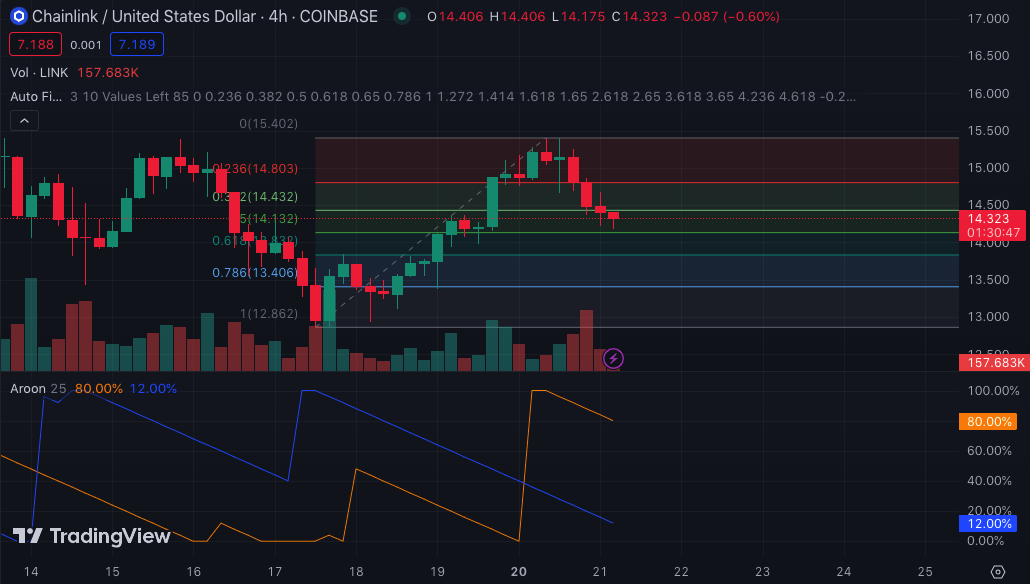Click the date label 25 on time axis
1030x584 pixels.
925,572
